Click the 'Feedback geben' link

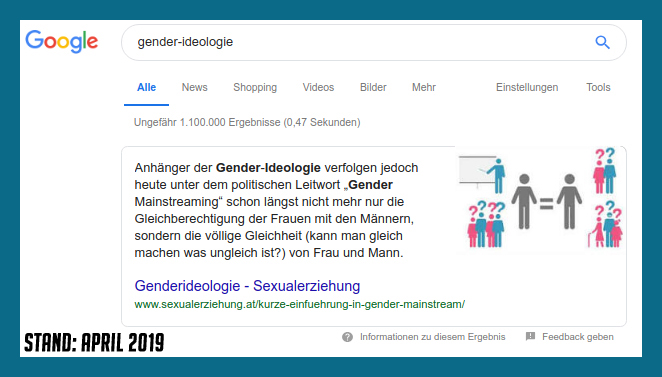click(x=578, y=337)
